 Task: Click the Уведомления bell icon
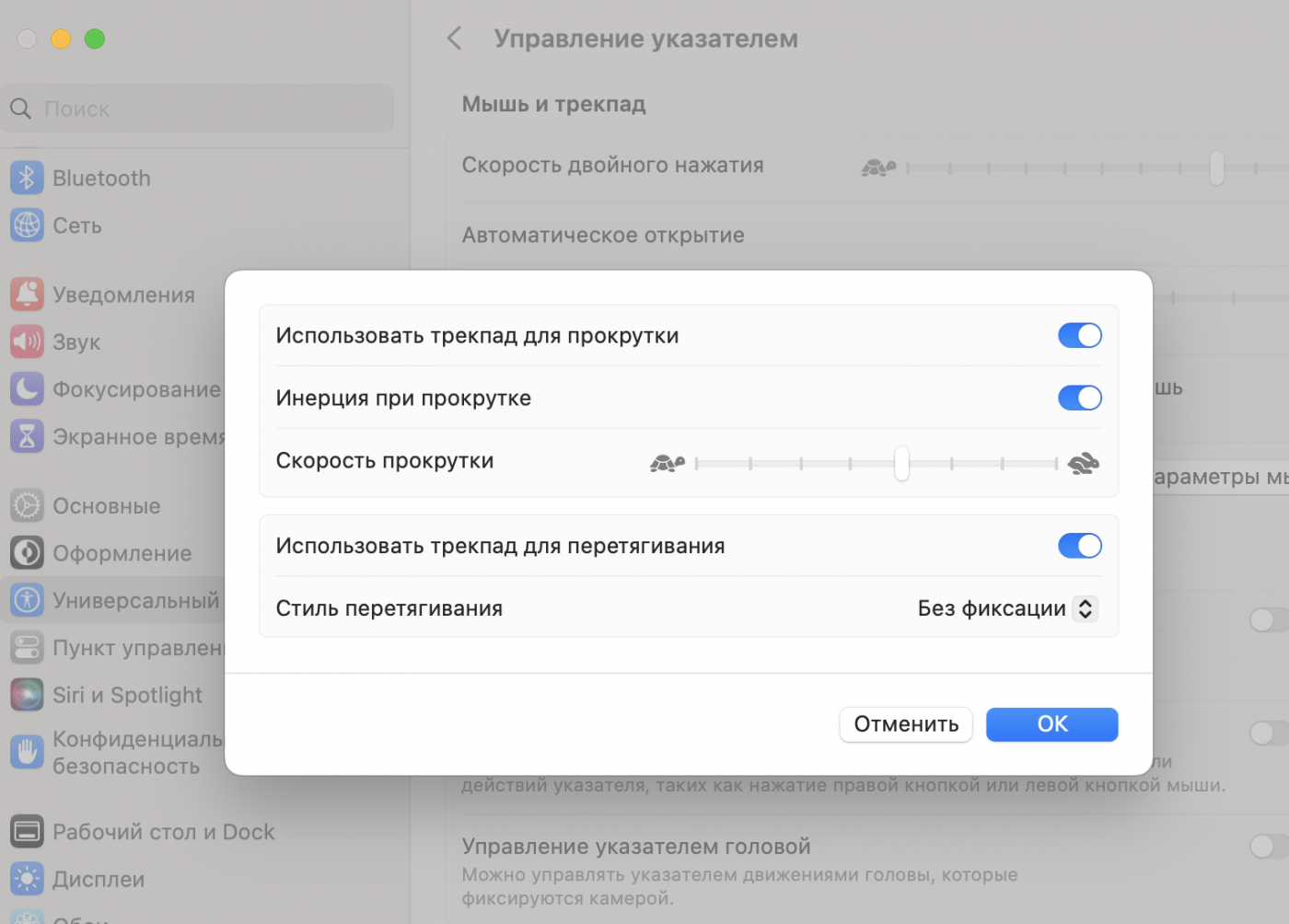click(27, 295)
